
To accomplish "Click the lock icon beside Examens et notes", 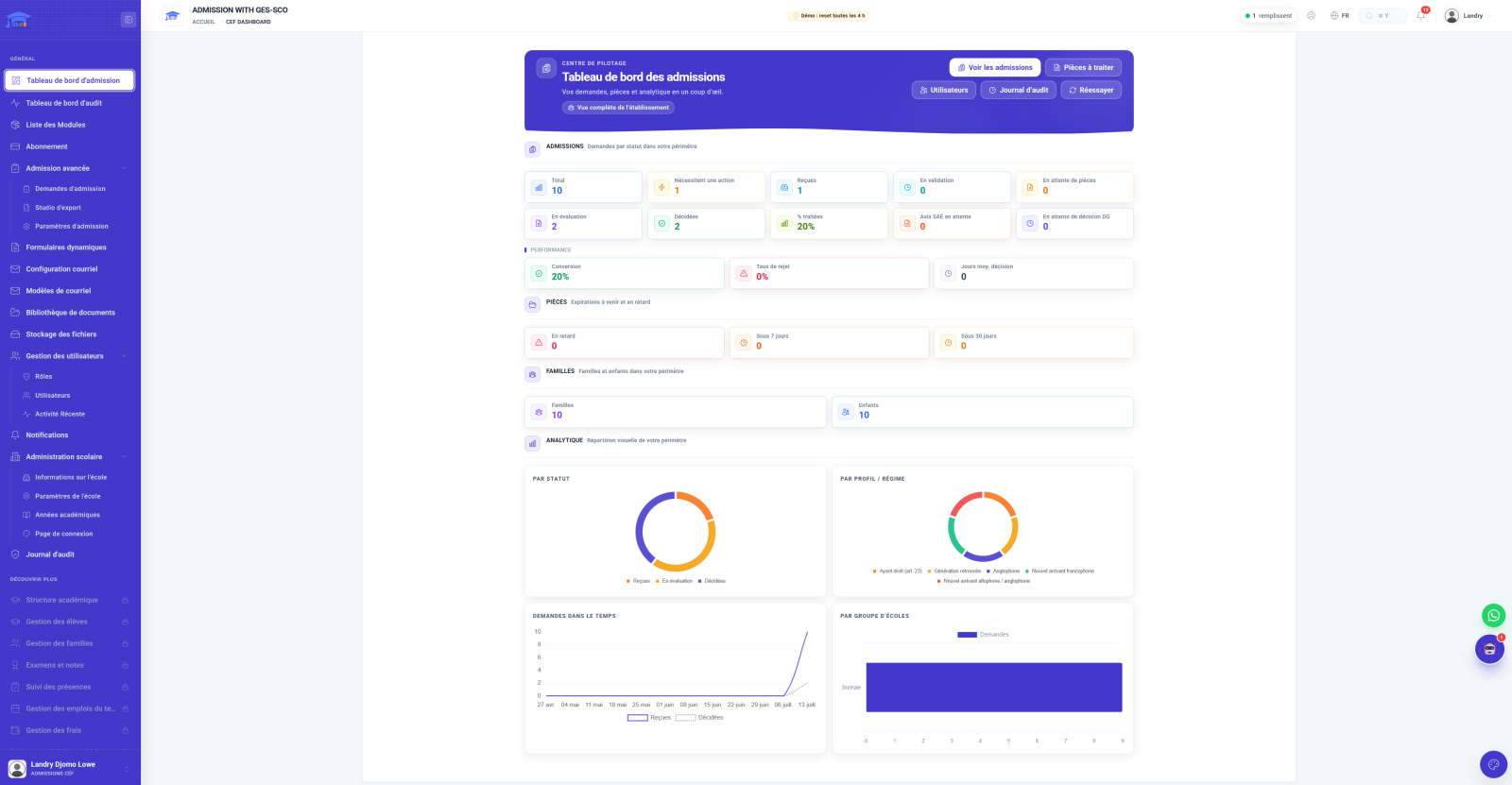I will click(125, 665).
